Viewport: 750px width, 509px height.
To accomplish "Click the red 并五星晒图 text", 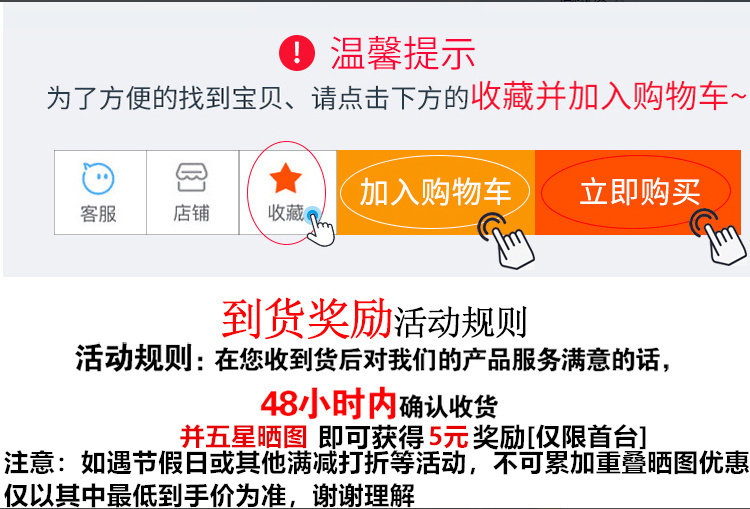I will coord(243,436).
